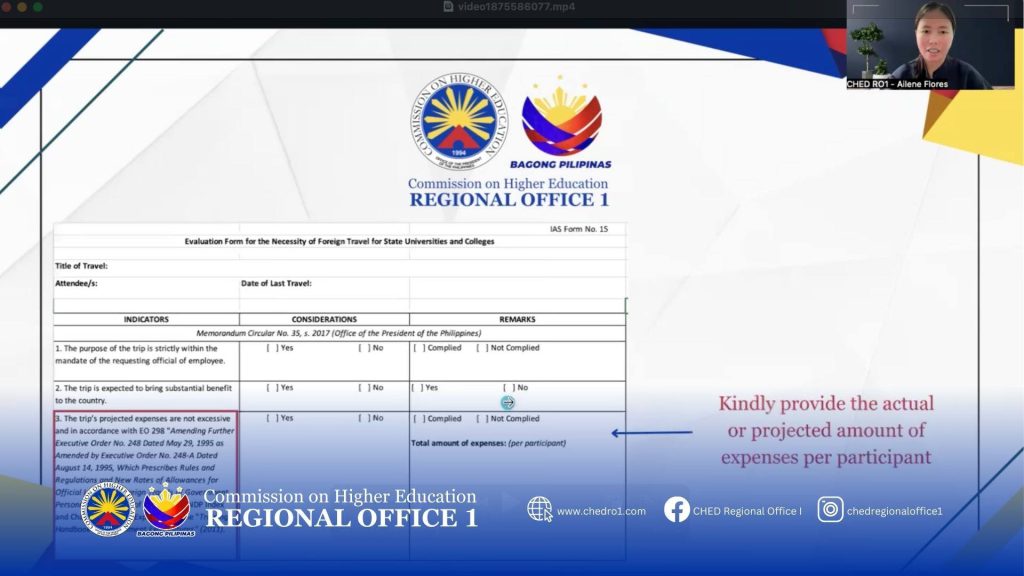Click the 'IAS Form No. 15' text
1024x576 pixels.
[x=579, y=229]
